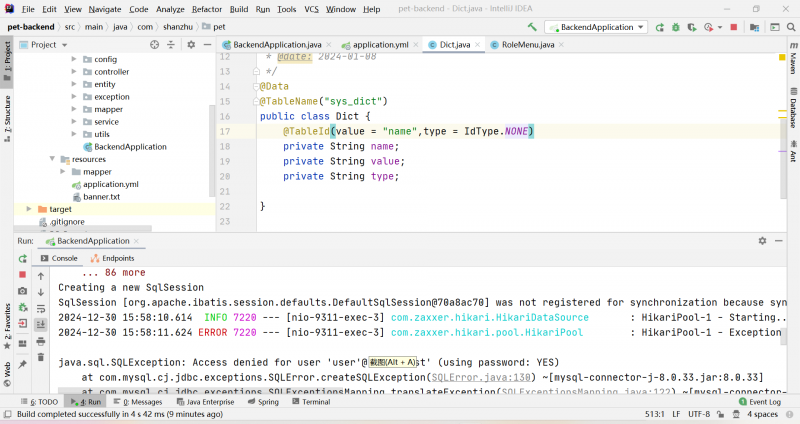Close the Dict.java tab
The height and width of the screenshot is (424, 800).
pos(478,45)
